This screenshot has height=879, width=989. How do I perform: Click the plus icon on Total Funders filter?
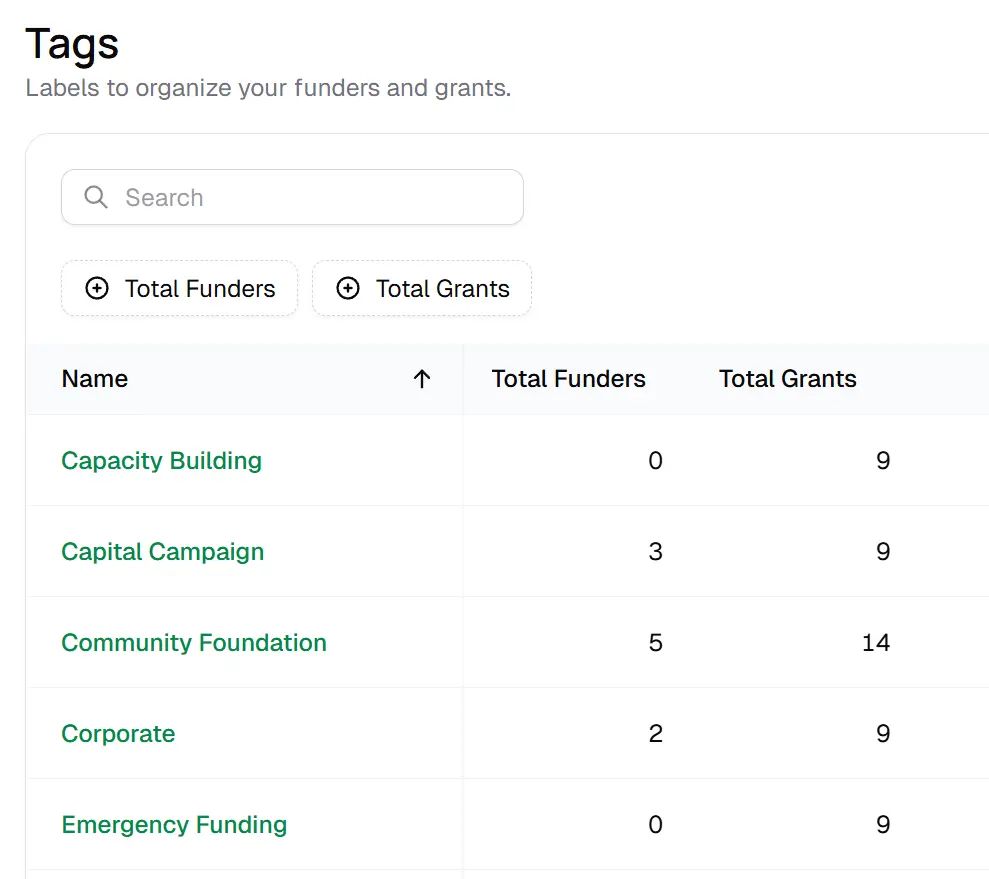pyautogui.click(x=97, y=288)
